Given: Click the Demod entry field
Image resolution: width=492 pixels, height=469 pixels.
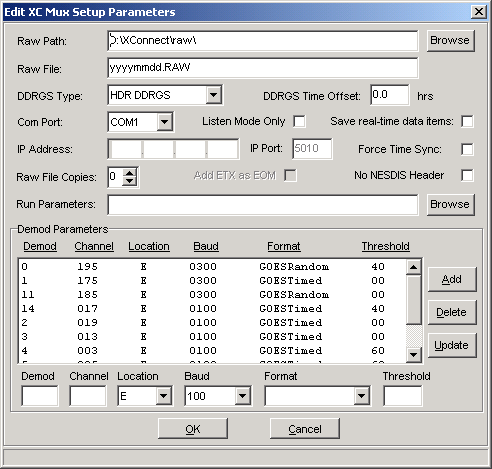Looking at the screenshot, I should tap(40, 396).
